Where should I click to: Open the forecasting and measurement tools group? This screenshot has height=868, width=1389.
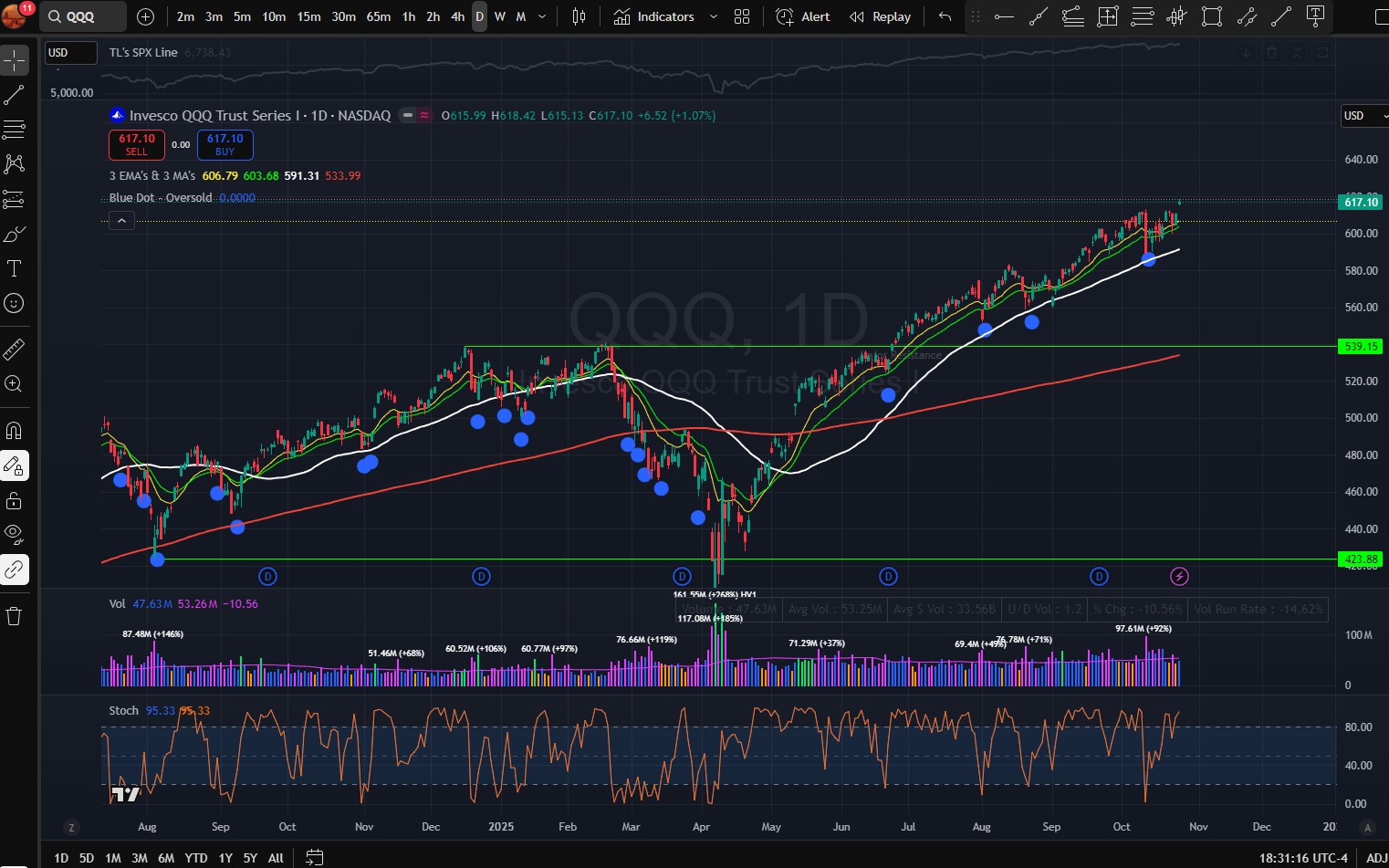(x=15, y=199)
